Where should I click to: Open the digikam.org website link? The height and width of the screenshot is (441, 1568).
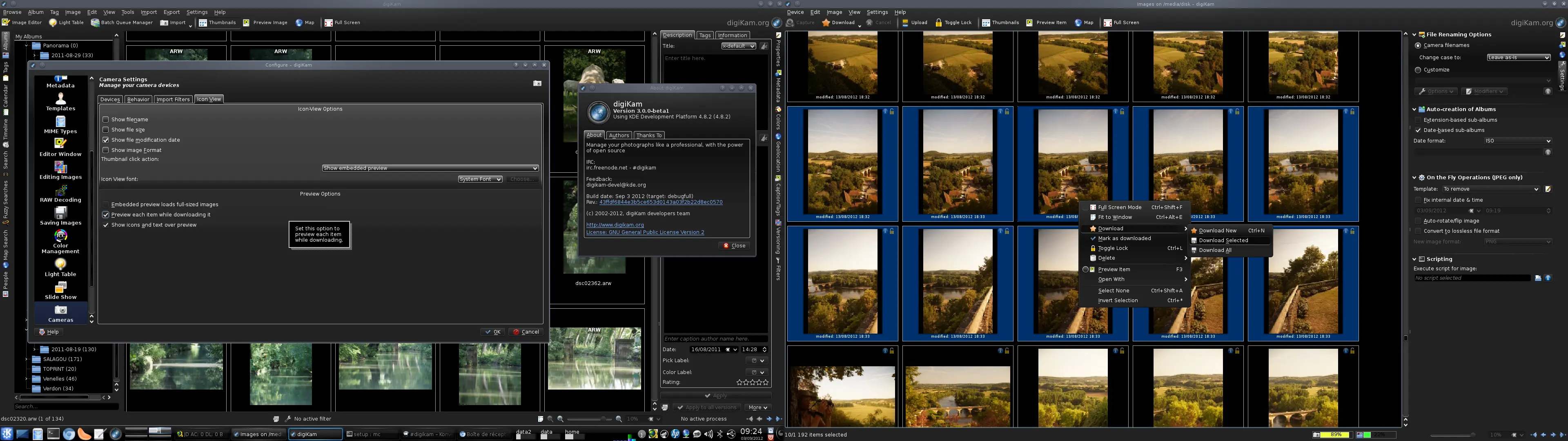615,224
